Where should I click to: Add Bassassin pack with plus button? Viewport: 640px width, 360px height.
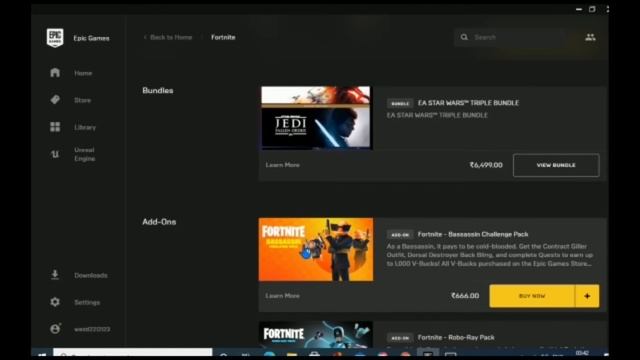point(587,296)
